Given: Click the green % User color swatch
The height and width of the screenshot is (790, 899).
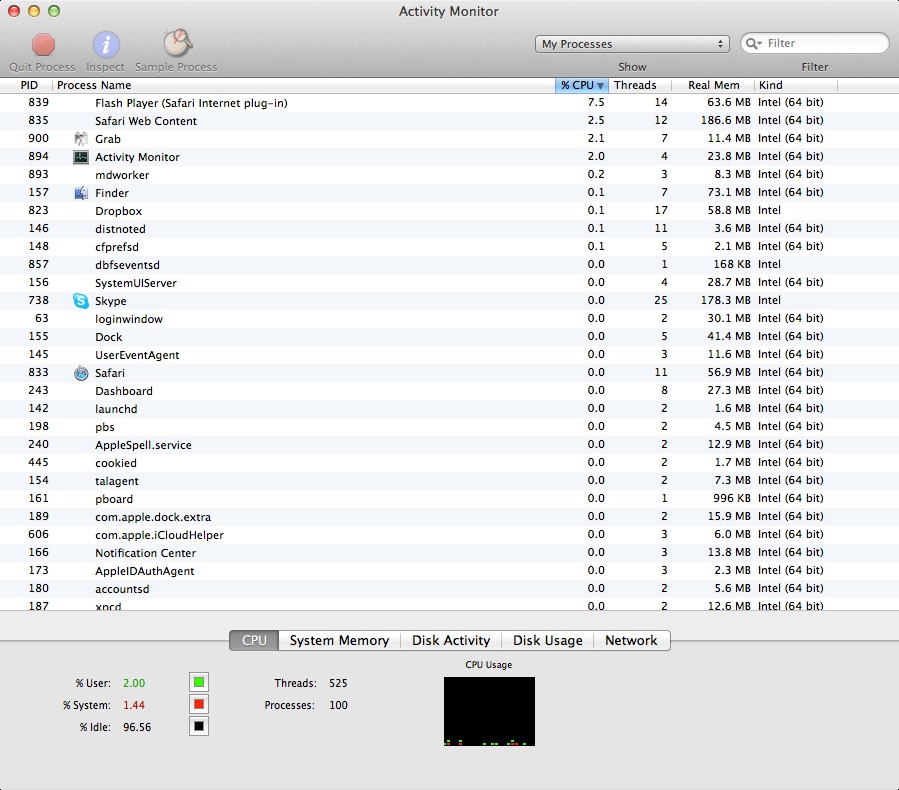Looking at the screenshot, I should pyautogui.click(x=199, y=682).
